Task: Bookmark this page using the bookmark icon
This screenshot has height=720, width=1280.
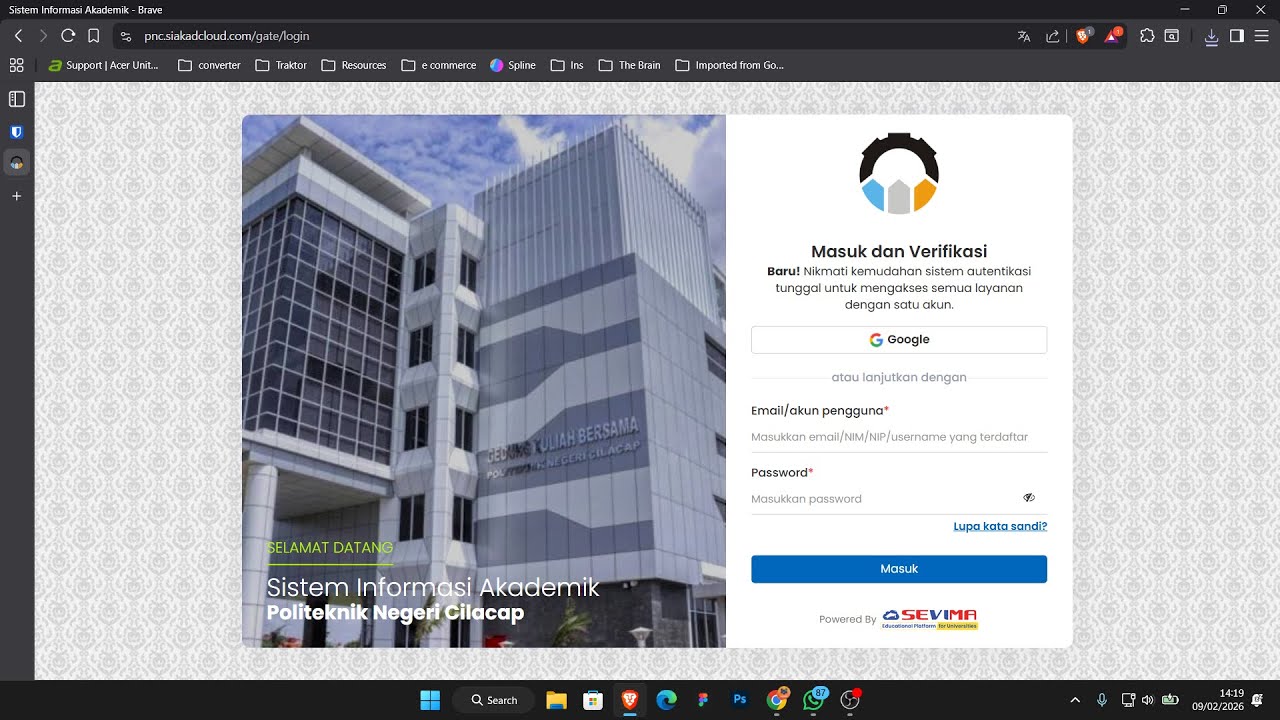Action: (93, 36)
